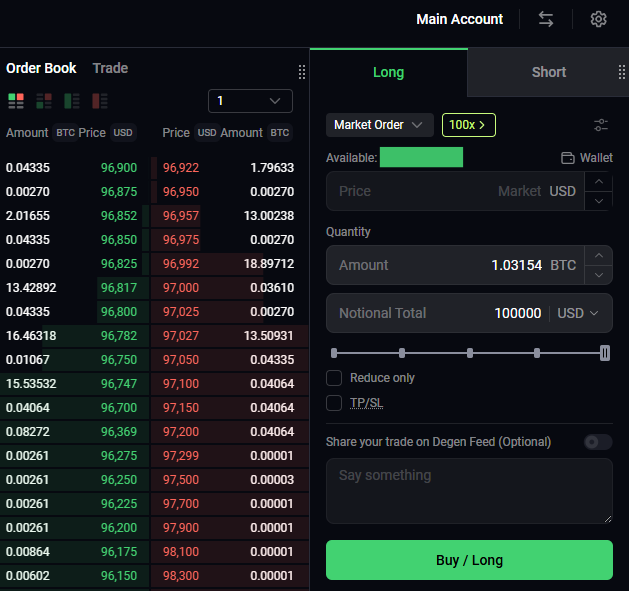This screenshot has width=631, height=591.
Task: Open the order book grouping dropdown showing 1
Action: click(250, 101)
